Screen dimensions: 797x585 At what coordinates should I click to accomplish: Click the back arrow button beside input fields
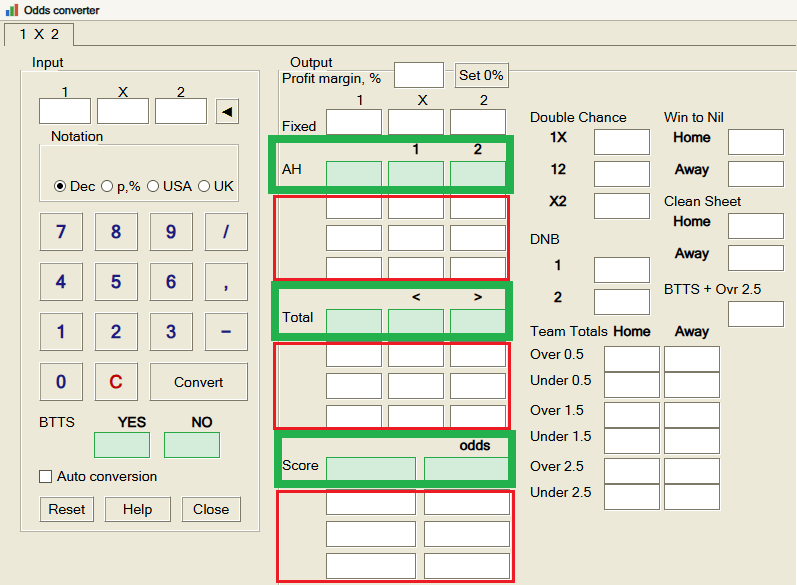227,111
